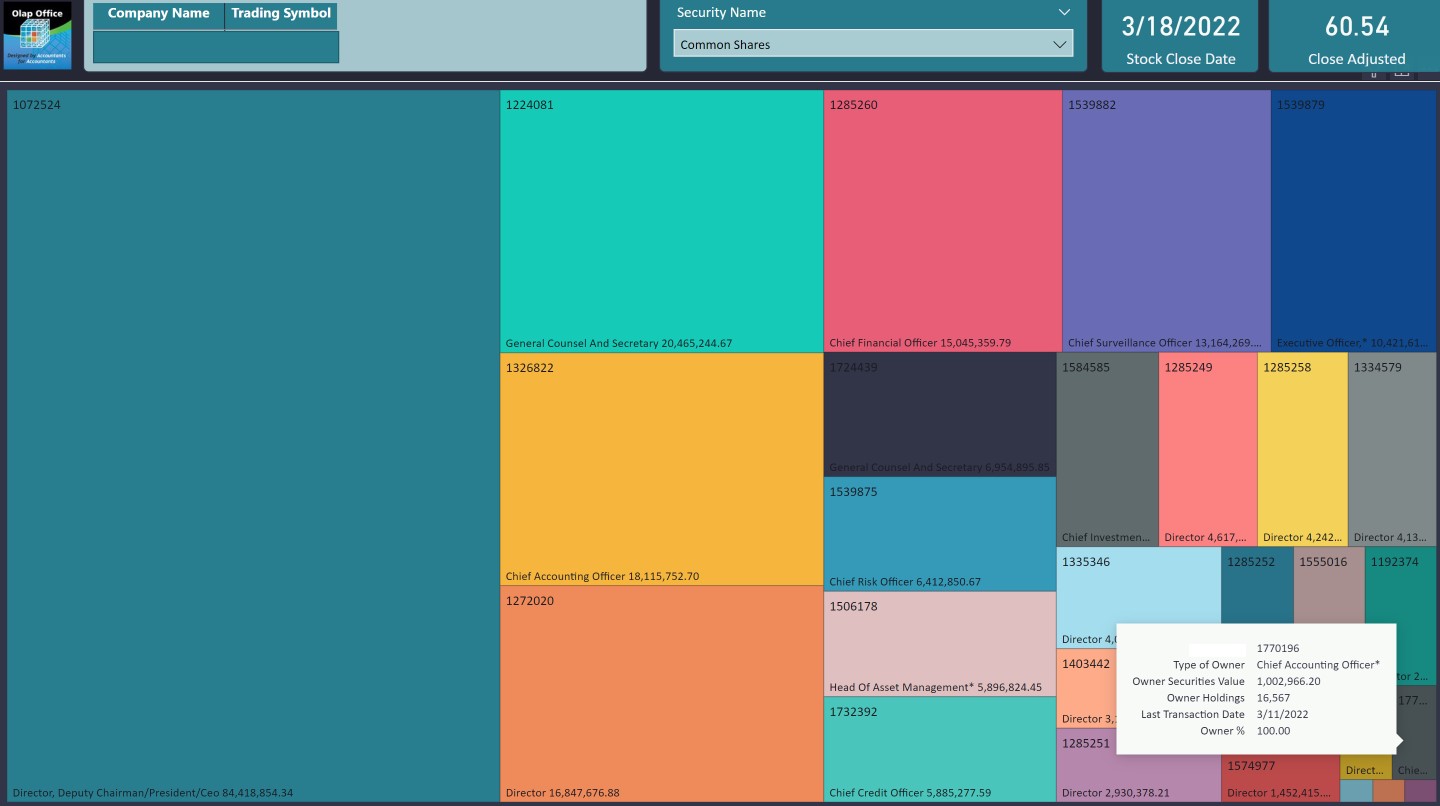Sort by the Trading Symbol column header
This screenshot has width=1440, height=806.
[x=281, y=15]
